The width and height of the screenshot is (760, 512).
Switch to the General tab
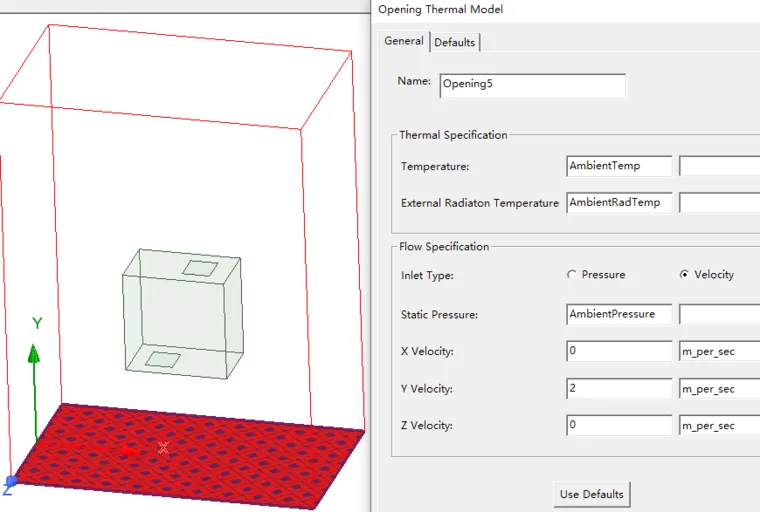point(404,41)
